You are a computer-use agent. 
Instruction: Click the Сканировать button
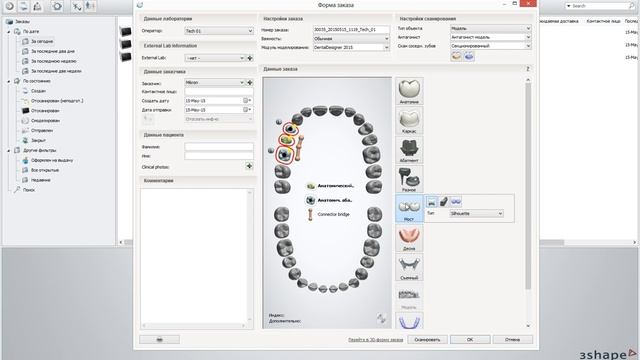(x=427, y=340)
